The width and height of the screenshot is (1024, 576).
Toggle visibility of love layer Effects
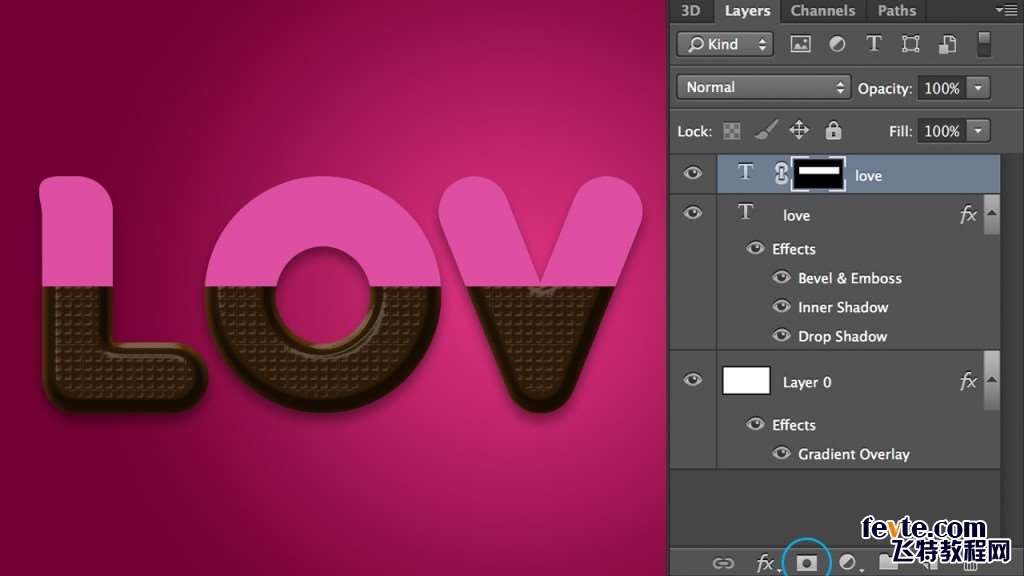click(x=755, y=248)
